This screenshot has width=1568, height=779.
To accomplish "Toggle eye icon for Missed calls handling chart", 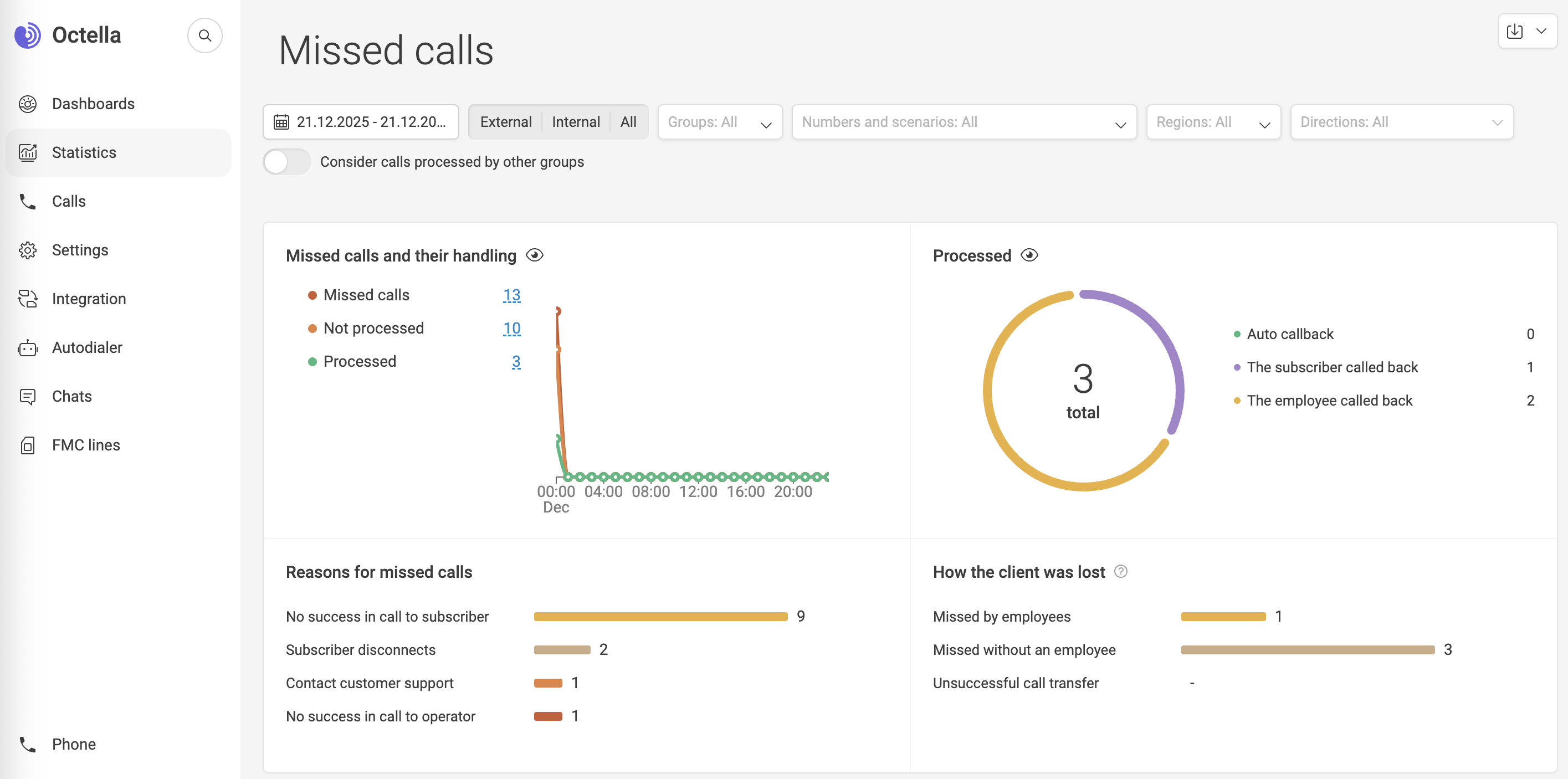I will [535, 255].
